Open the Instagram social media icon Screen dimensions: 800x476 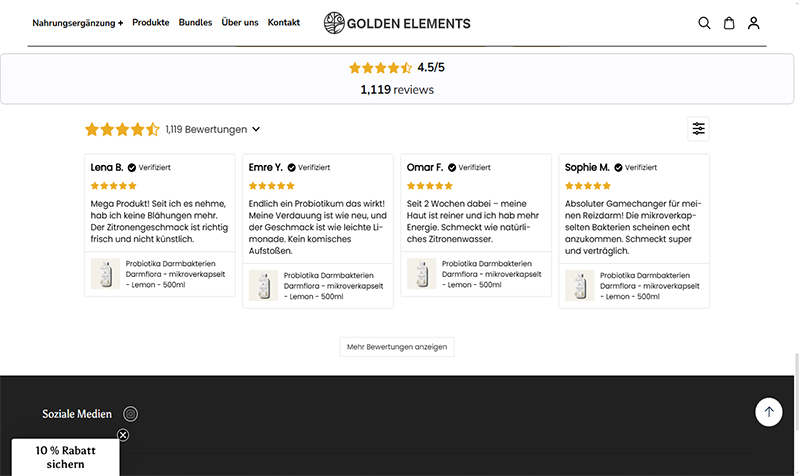131,414
